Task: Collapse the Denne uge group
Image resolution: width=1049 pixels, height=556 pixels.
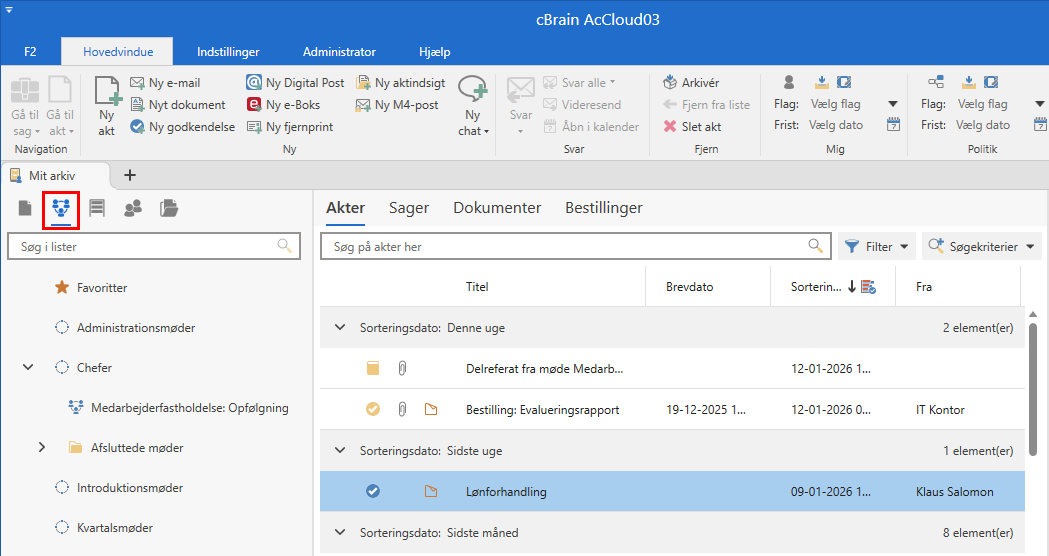Action: (340, 328)
